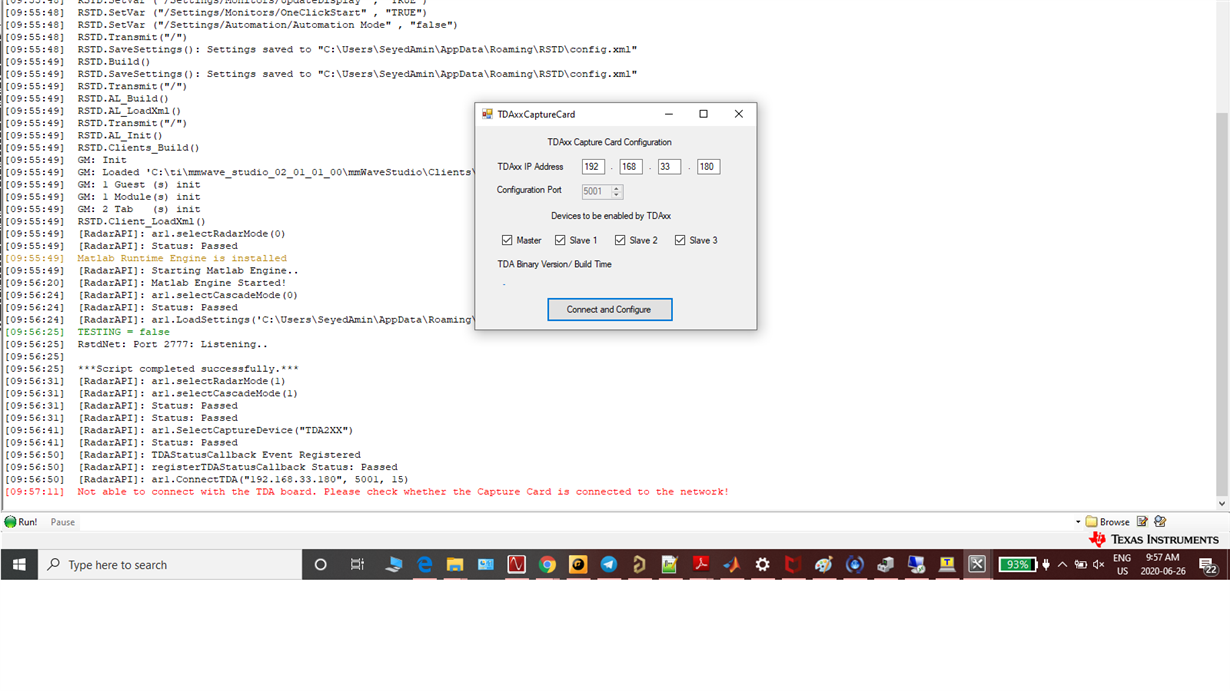The image size is (1230, 691).
Task: Click the magnifier-and-pencil script icon beside Browse
Action: 1160,522
